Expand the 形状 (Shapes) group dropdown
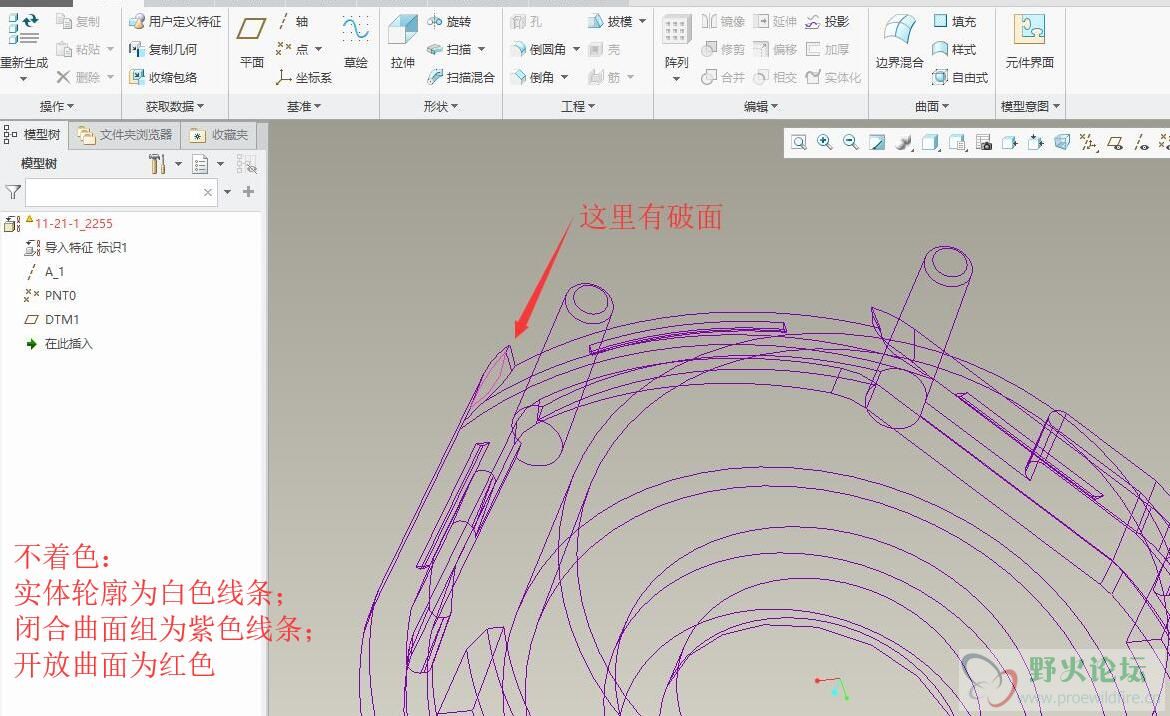The image size is (1170, 716). click(x=440, y=107)
